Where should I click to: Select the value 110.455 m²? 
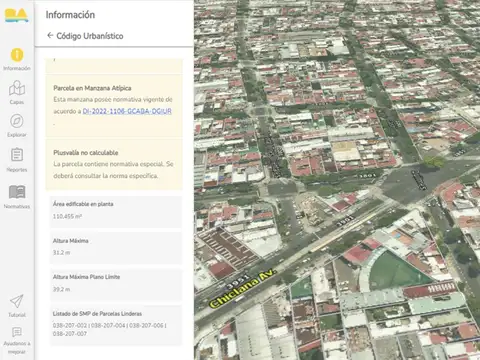pyautogui.click(x=67, y=216)
